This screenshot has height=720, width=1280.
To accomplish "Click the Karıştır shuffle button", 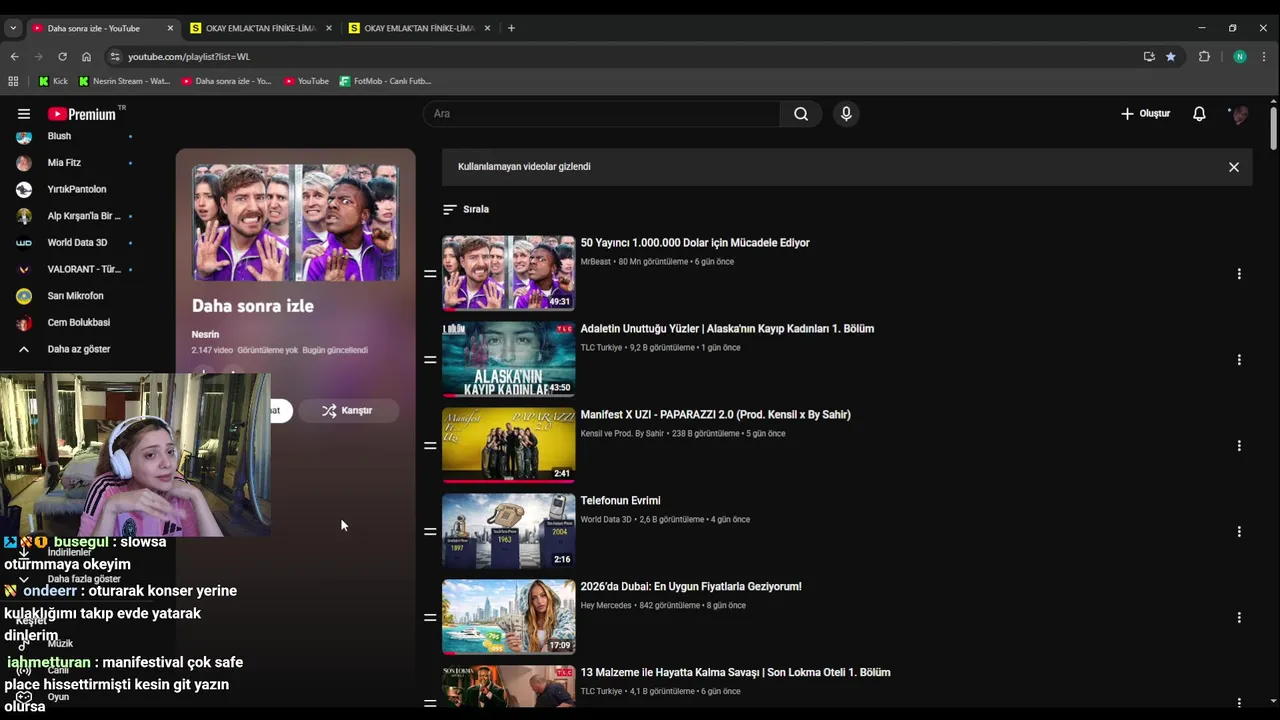I will pyautogui.click(x=348, y=410).
